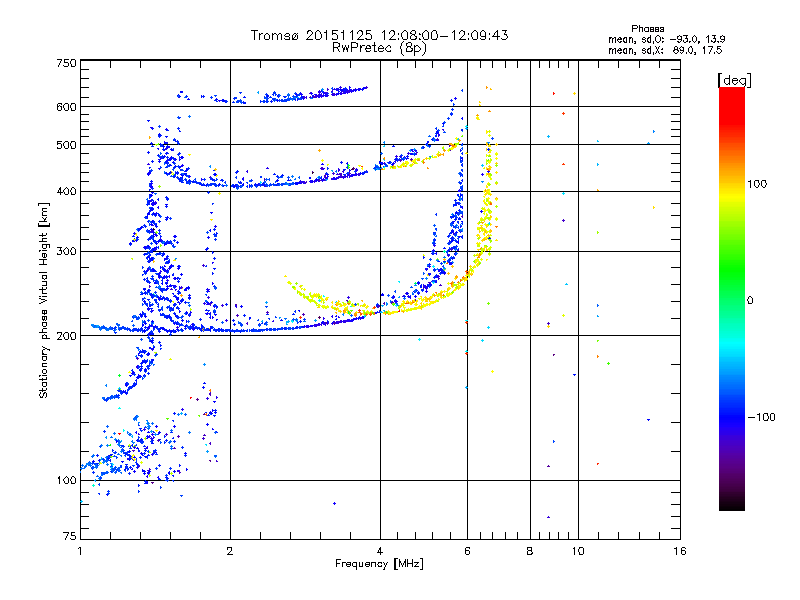Click x-axis tick label '10'
Image resolution: width=800 pixels, height=600 pixels.
point(578,551)
